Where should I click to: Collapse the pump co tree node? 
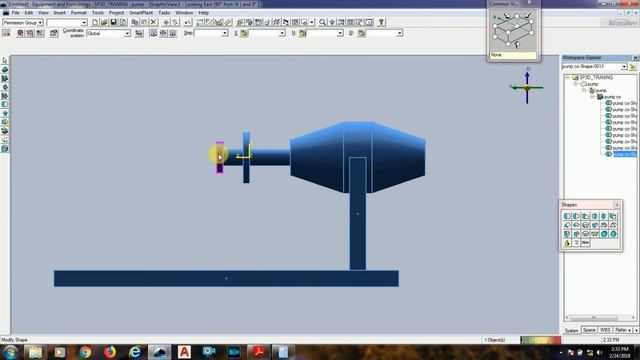click(x=592, y=97)
